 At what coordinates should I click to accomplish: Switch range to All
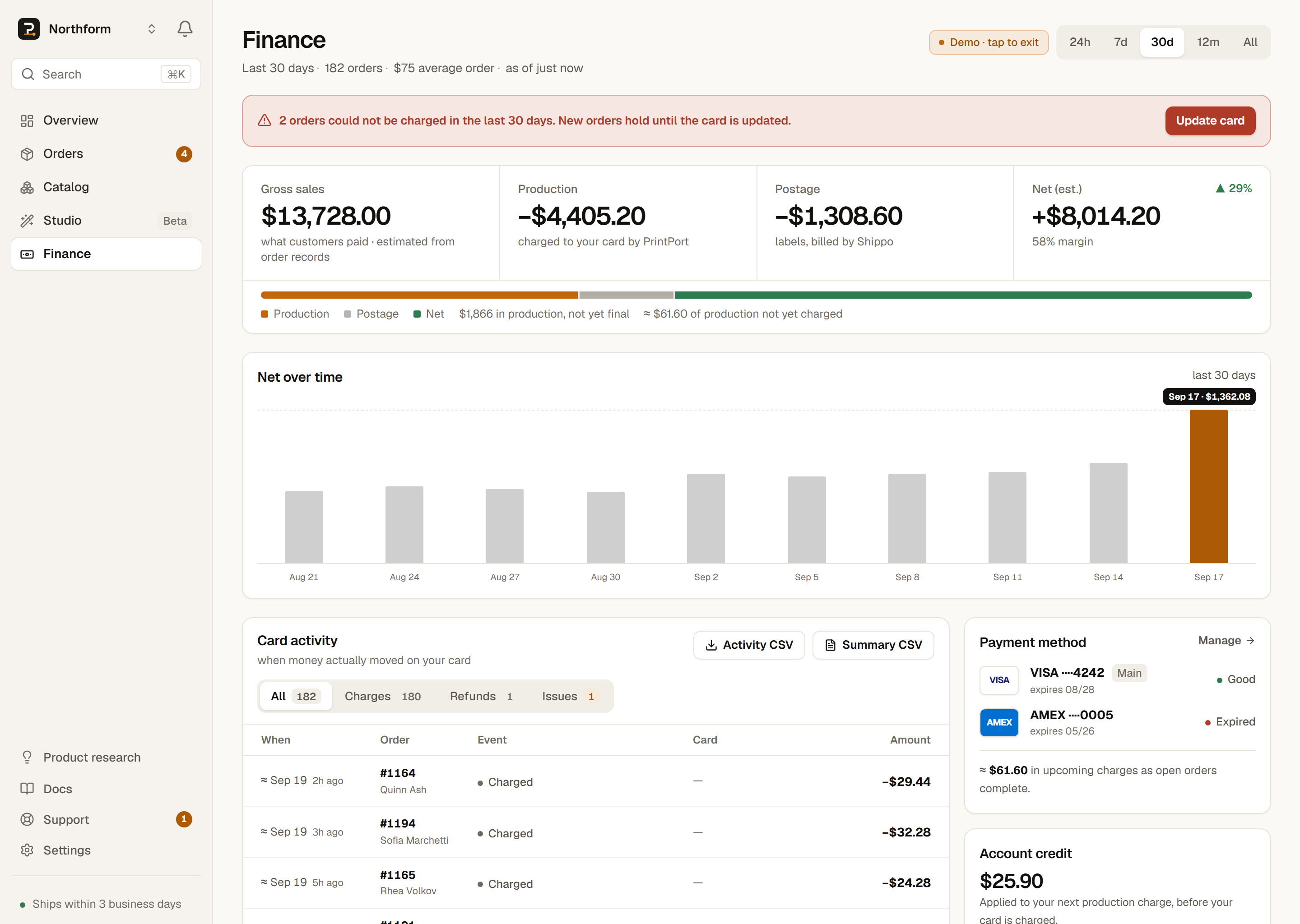pos(1250,42)
